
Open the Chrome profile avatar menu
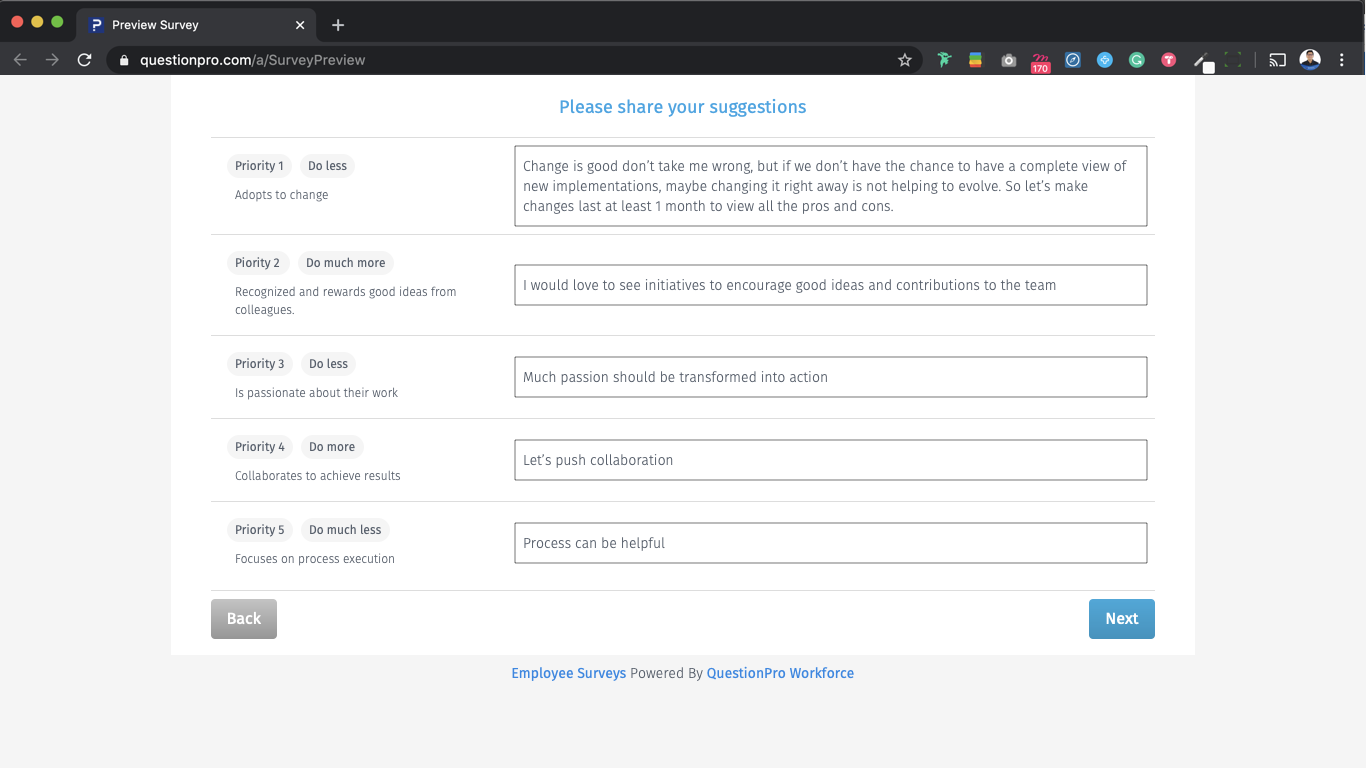point(1310,59)
